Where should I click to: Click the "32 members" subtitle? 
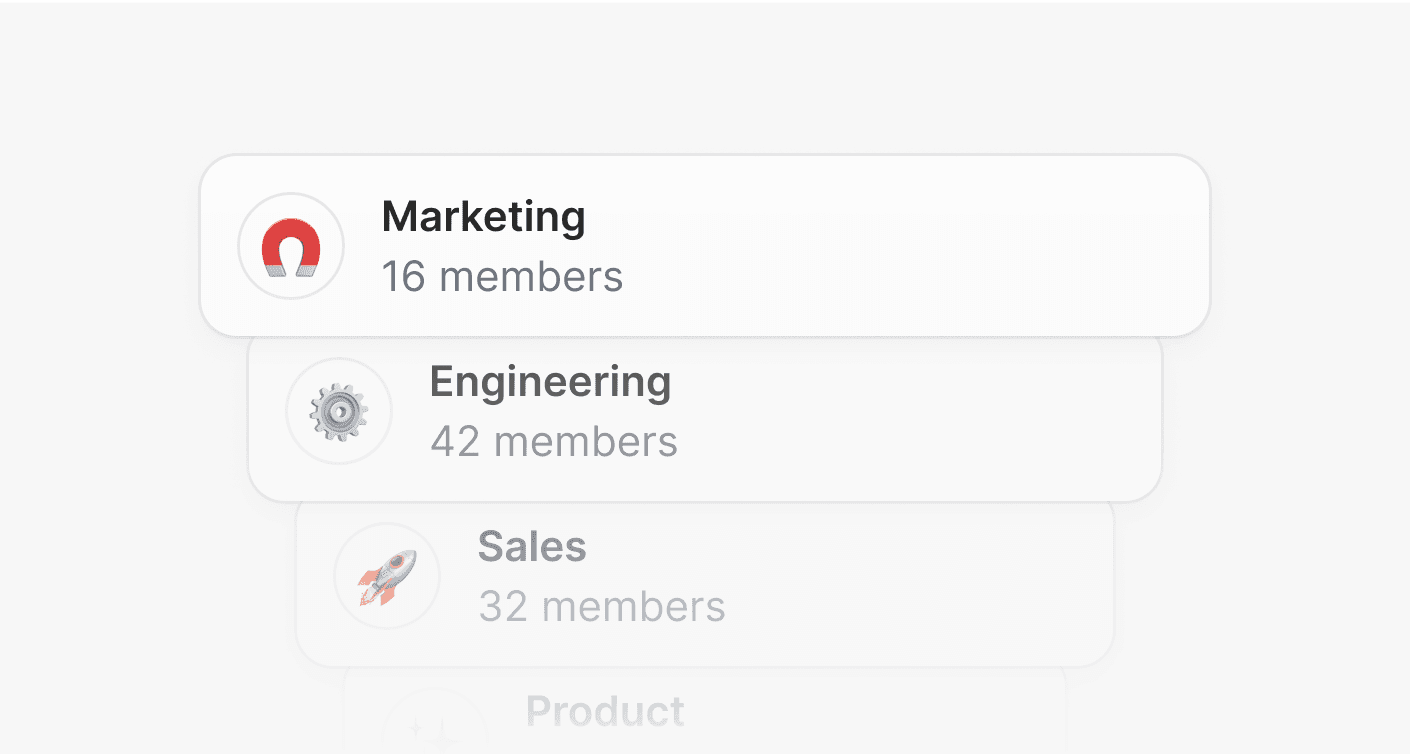click(x=601, y=607)
